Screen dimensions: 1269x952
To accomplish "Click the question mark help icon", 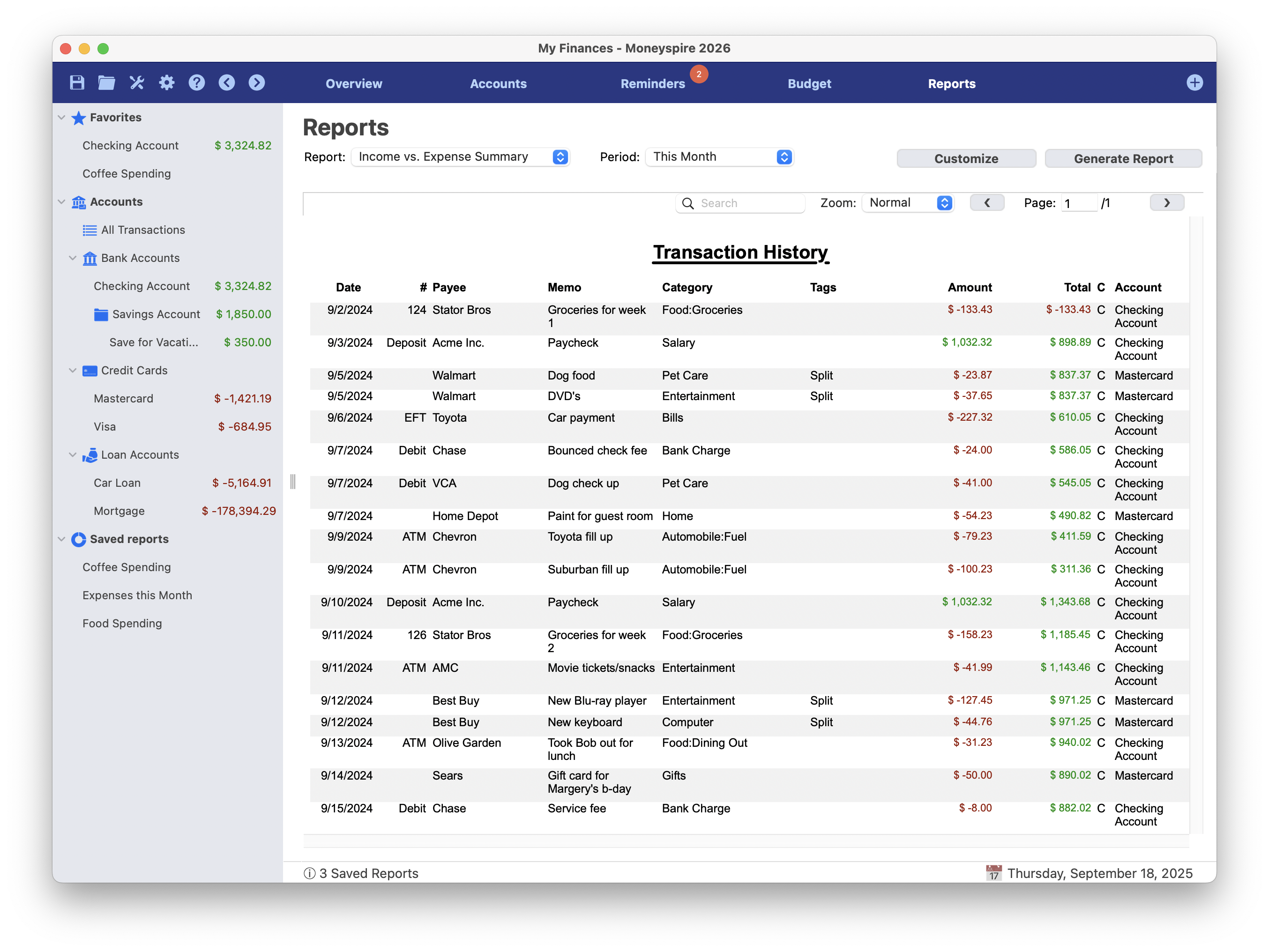I will pyautogui.click(x=197, y=82).
